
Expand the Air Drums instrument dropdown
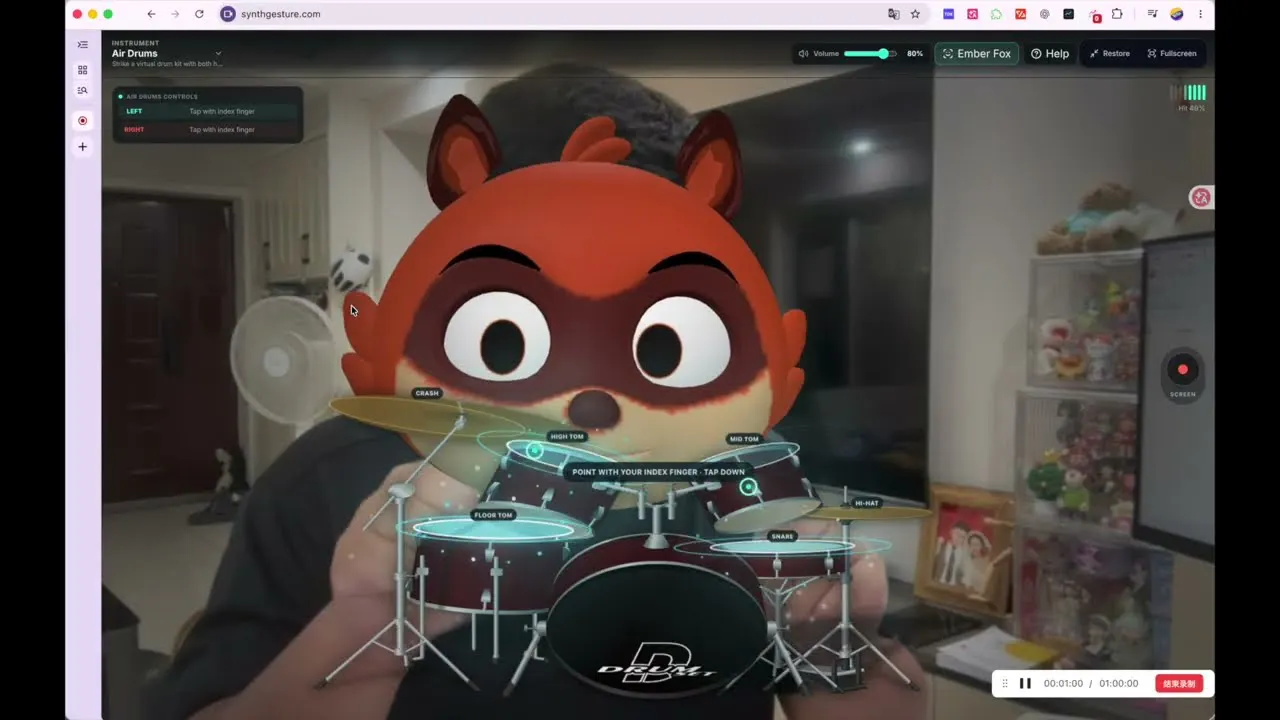tap(218, 54)
